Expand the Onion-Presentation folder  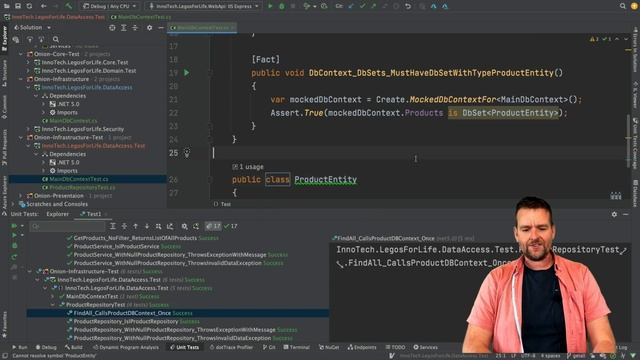tap(21, 196)
